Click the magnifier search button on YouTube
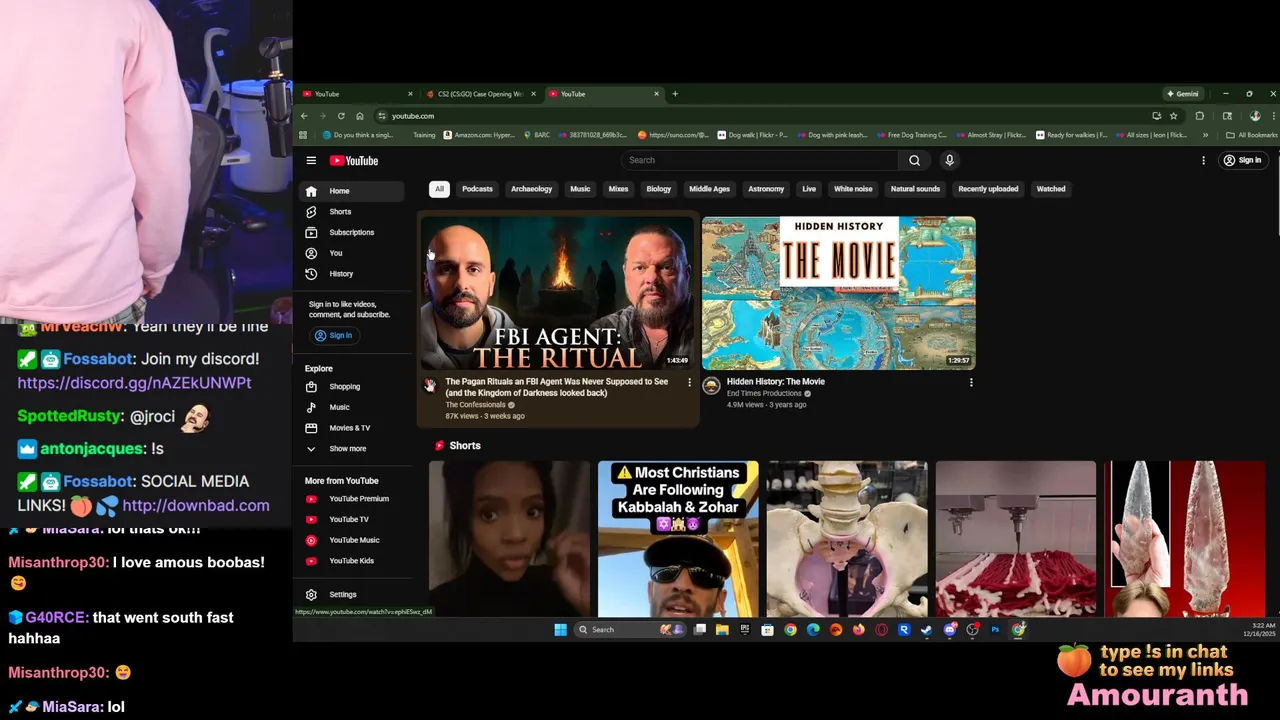 [914, 160]
